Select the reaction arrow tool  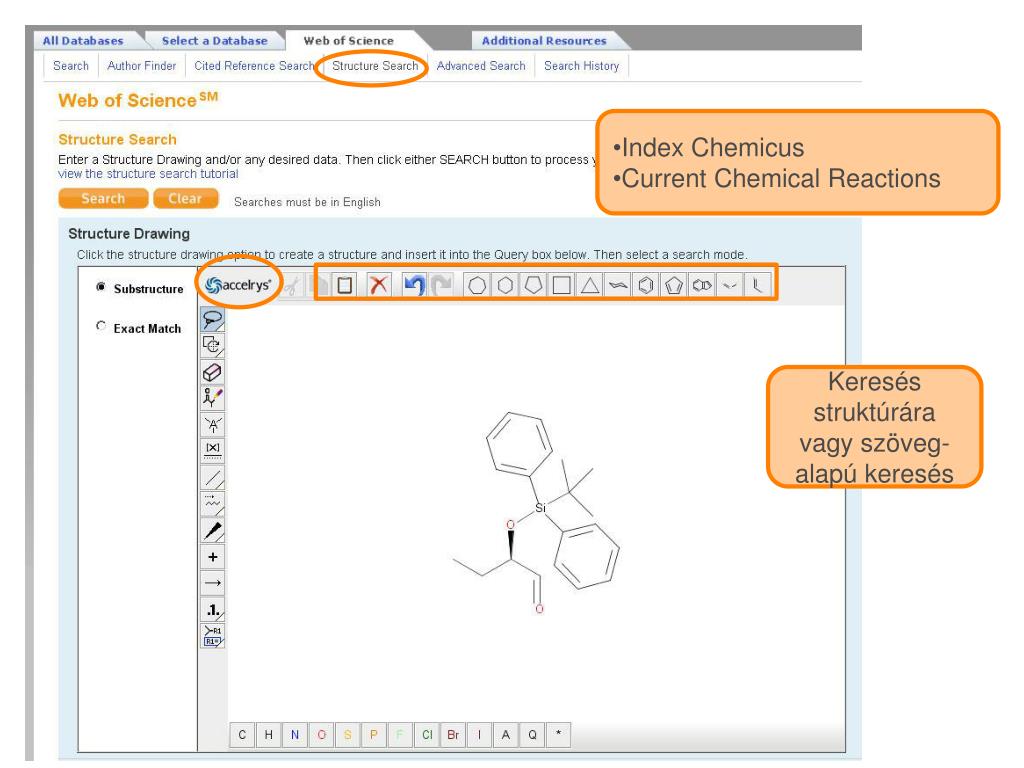(x=212, y=583)
